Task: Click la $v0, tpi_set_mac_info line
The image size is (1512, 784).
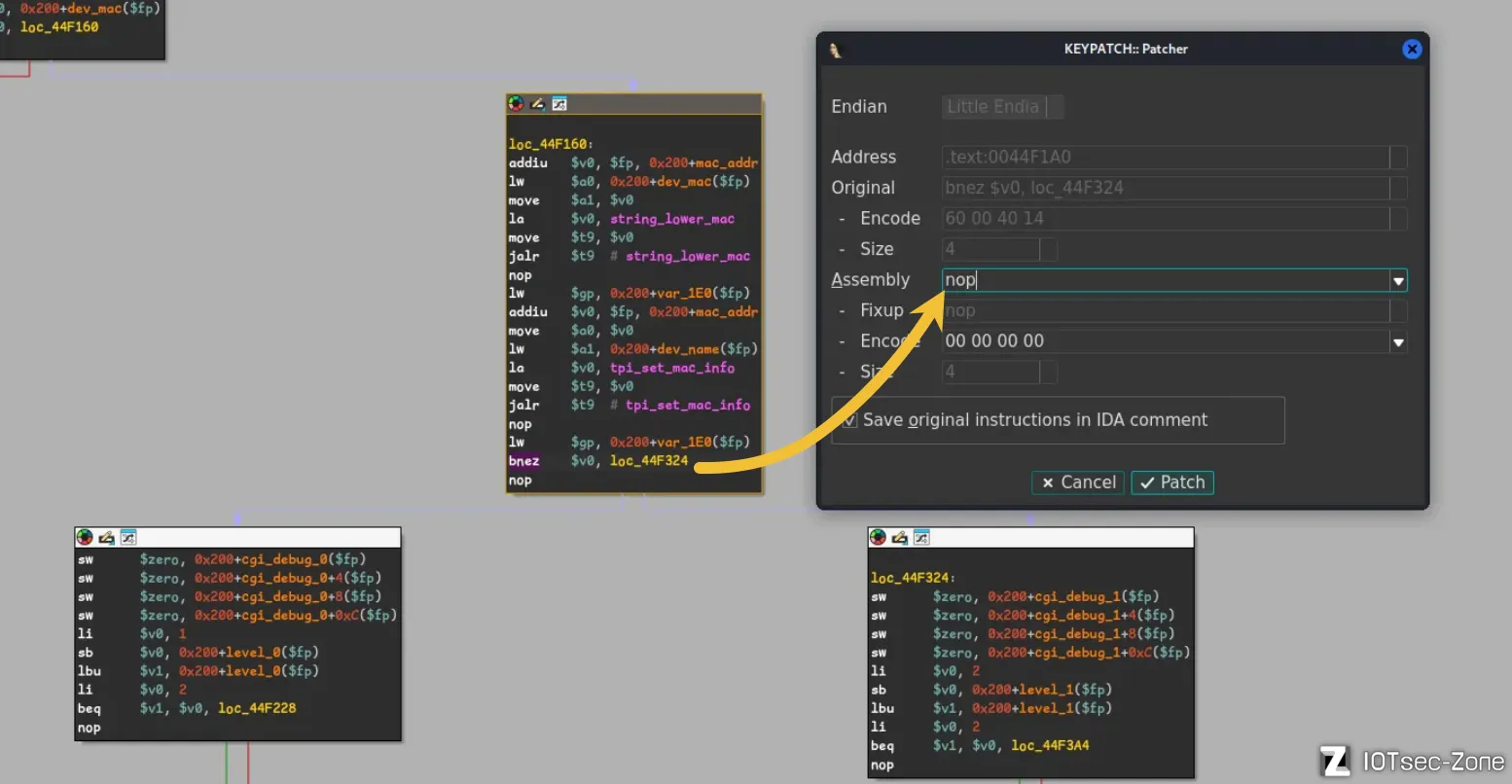Action: 622,368
